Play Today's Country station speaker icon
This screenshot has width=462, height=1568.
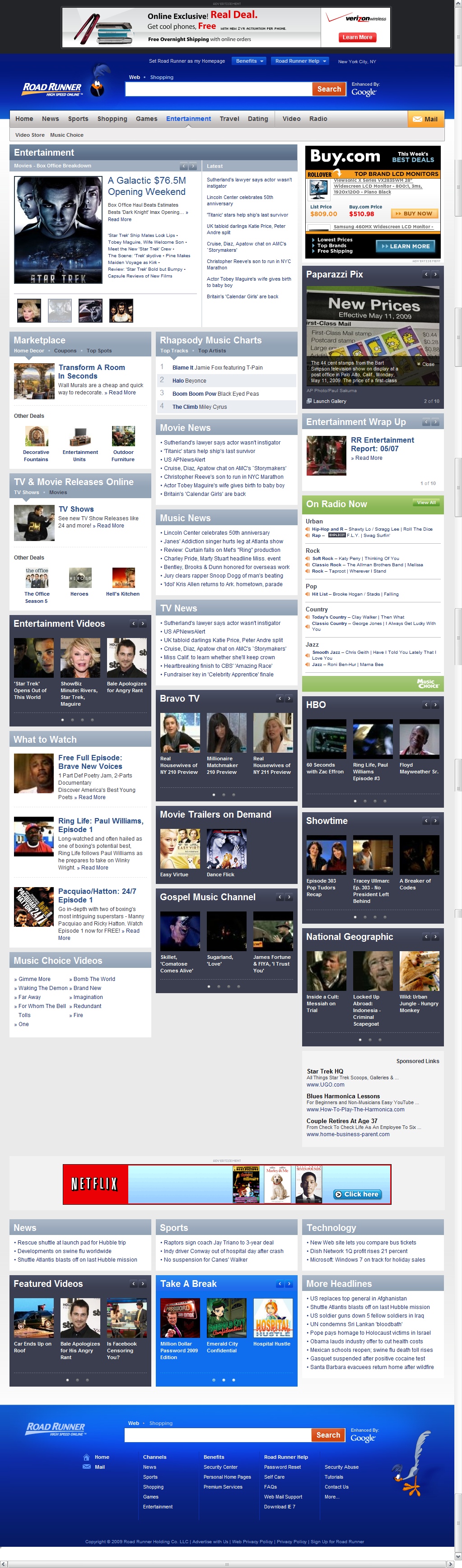308,617
